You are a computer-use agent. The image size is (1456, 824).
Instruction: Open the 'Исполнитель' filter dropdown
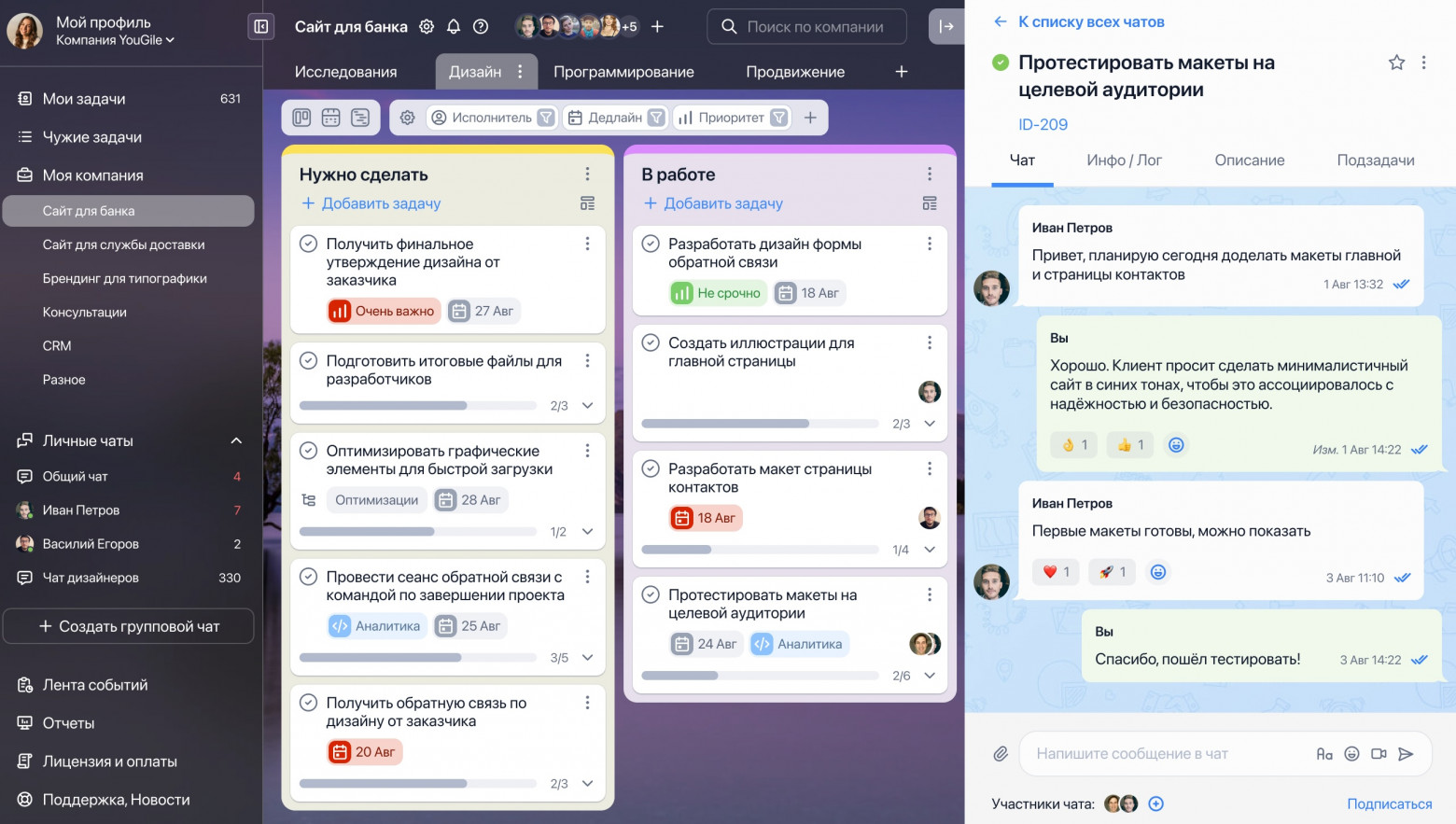(493, 118)
